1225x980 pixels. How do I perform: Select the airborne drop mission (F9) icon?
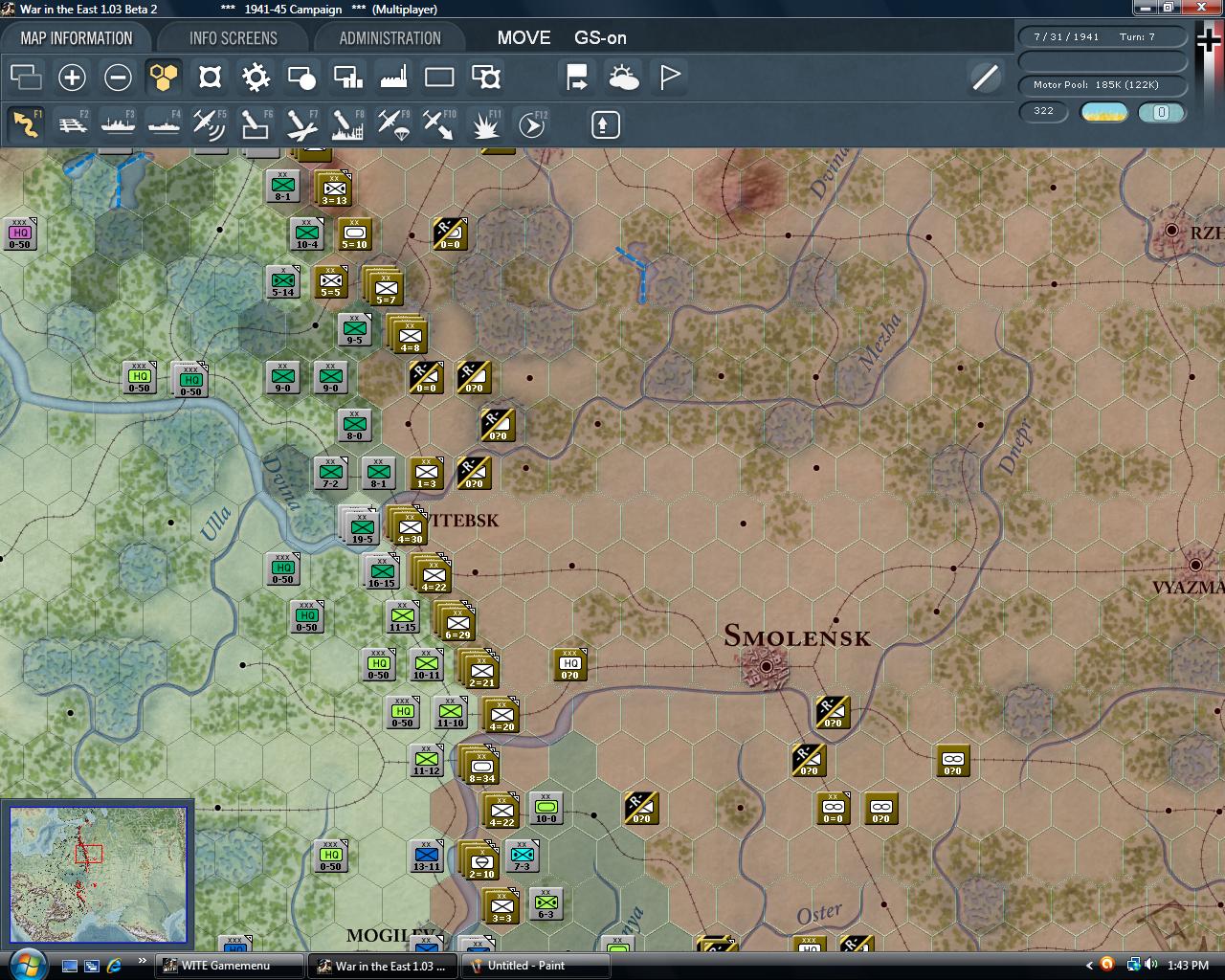coord(392,124)
